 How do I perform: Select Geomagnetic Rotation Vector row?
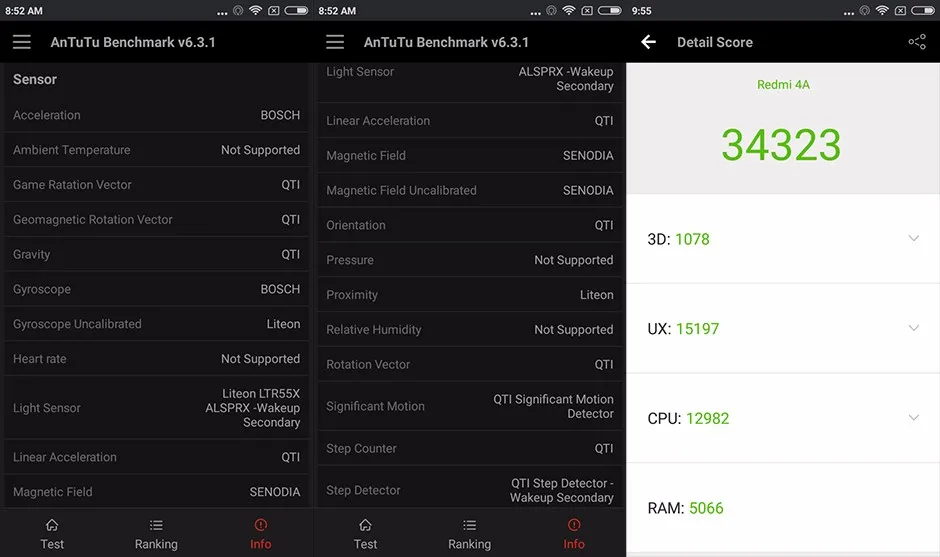click(x=156, y=219)
